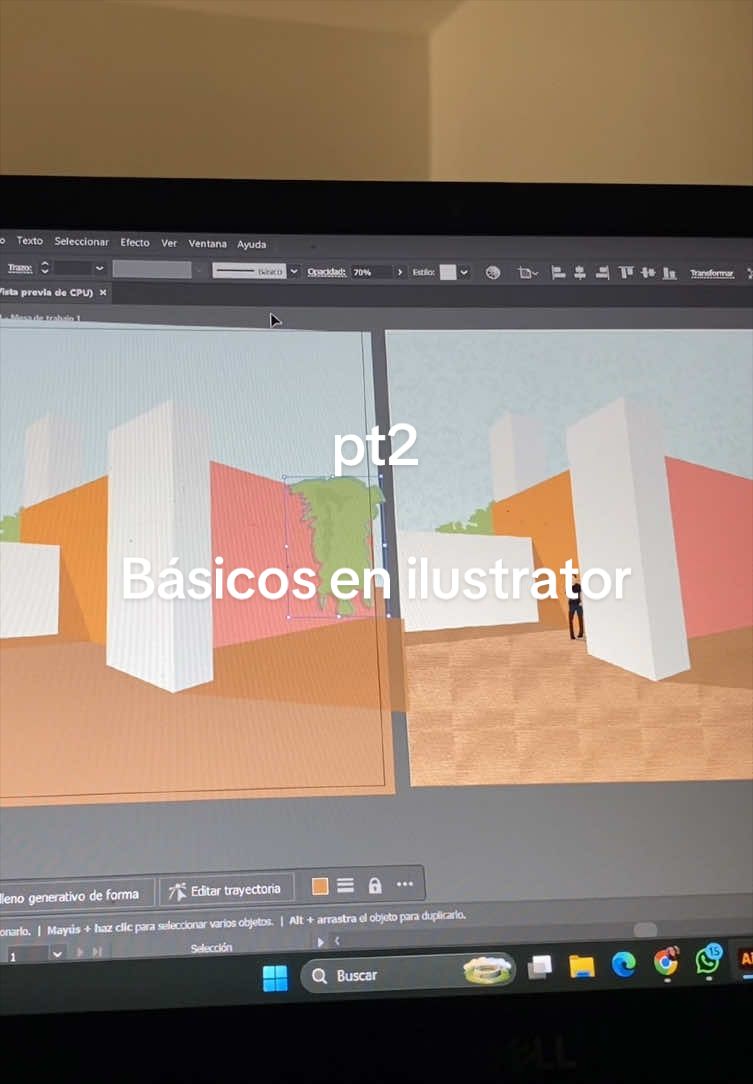Image resolution: width=753 pixels, height=1084 pixels.
Task: Click the Trazo stroke label link
Action: point(20,268)
